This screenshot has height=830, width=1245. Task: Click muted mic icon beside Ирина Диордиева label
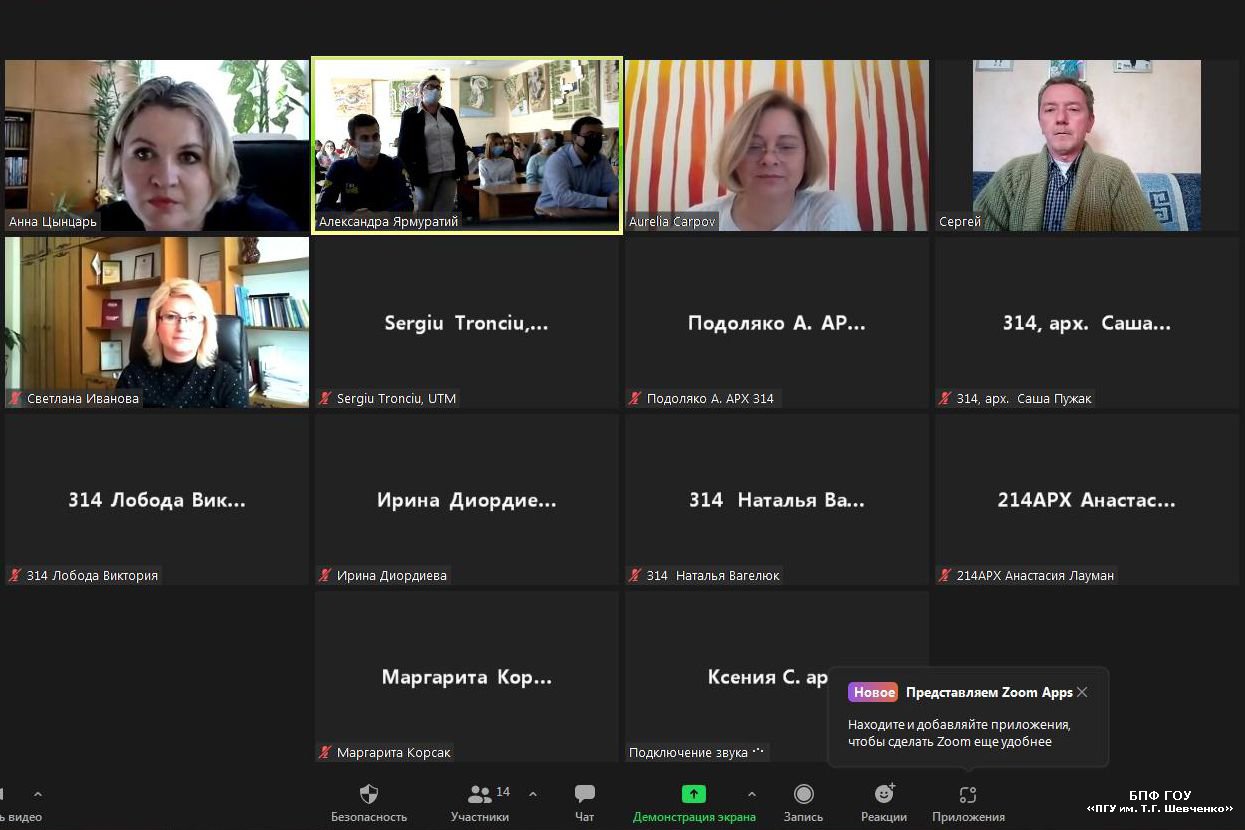tap(325, 575)
